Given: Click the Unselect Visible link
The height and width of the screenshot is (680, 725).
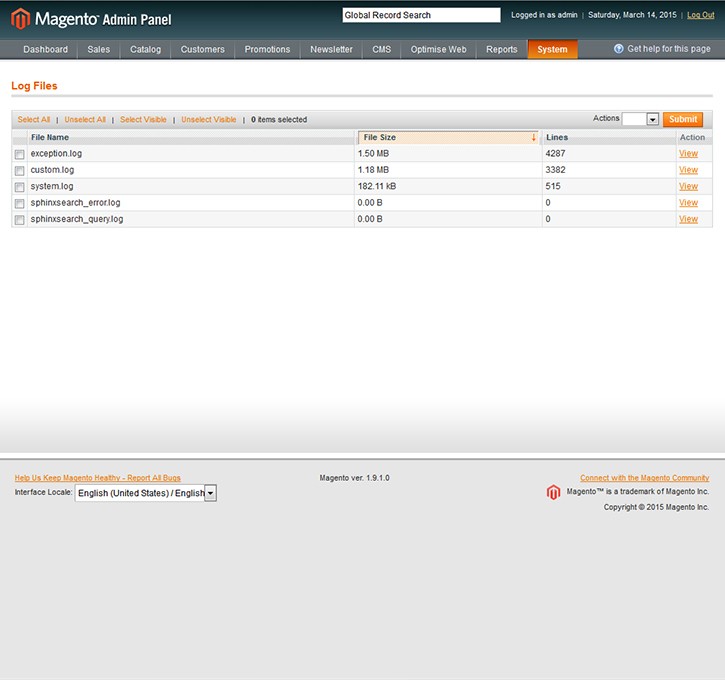Looking at the screenshot, I should (209, 120).
